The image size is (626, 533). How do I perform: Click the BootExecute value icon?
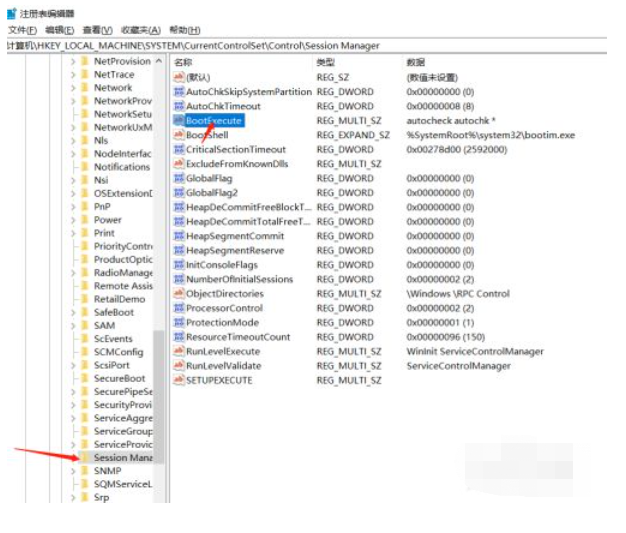coord(178,121)
